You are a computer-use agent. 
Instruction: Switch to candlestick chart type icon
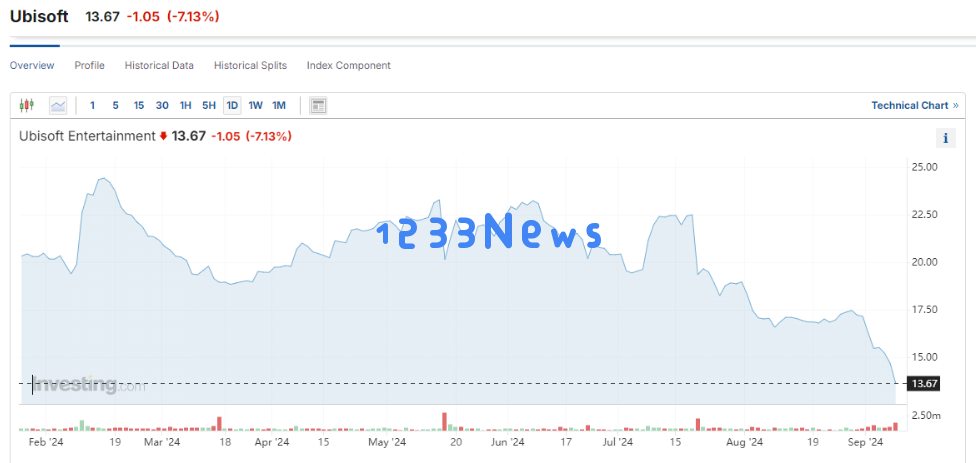coord(26,105)
